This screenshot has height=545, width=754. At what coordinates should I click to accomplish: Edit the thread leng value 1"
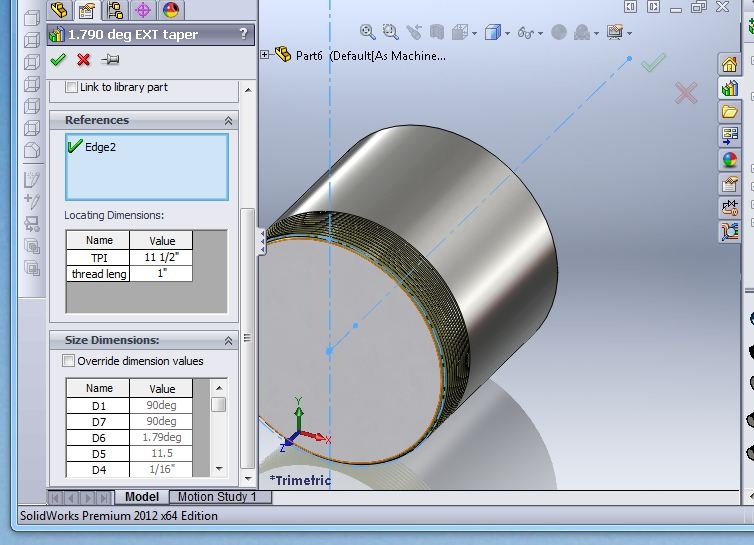pos(161,273)
